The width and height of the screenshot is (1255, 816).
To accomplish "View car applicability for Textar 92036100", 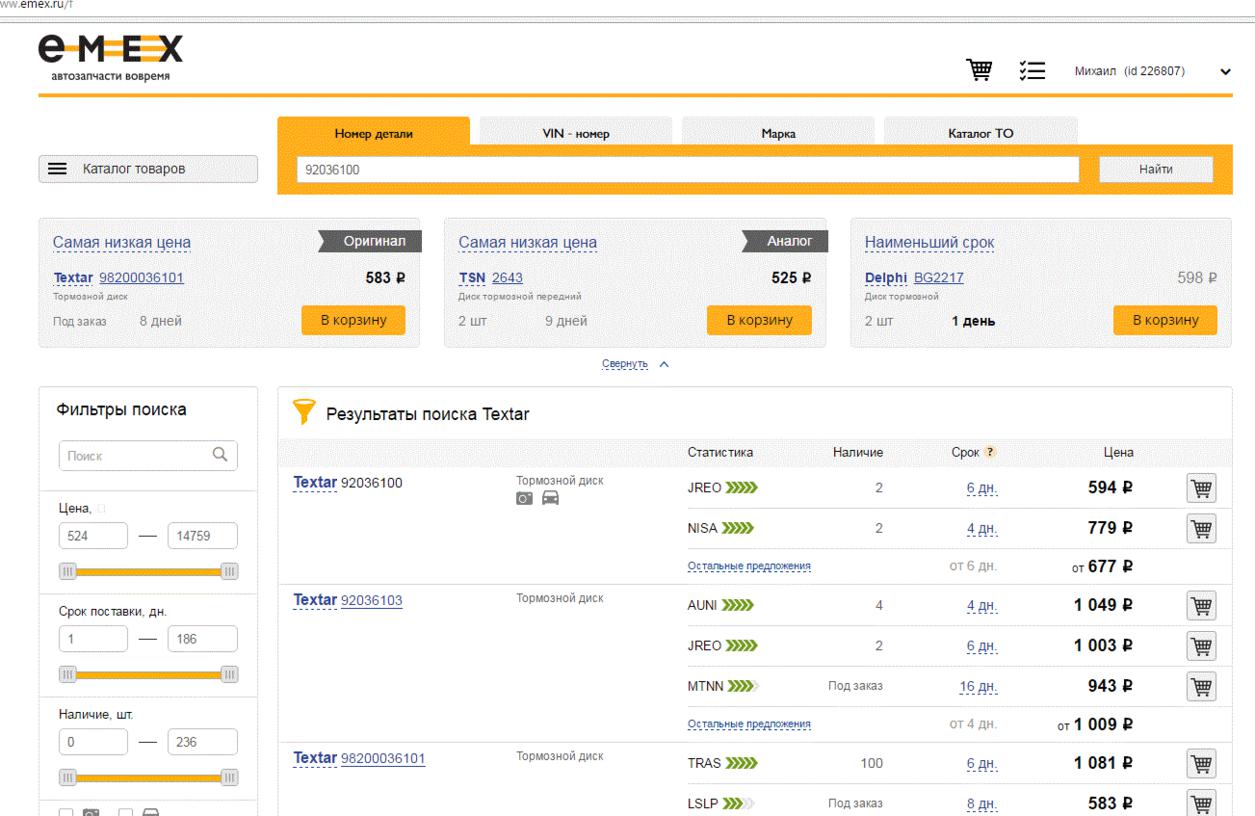I will (550, 499).
